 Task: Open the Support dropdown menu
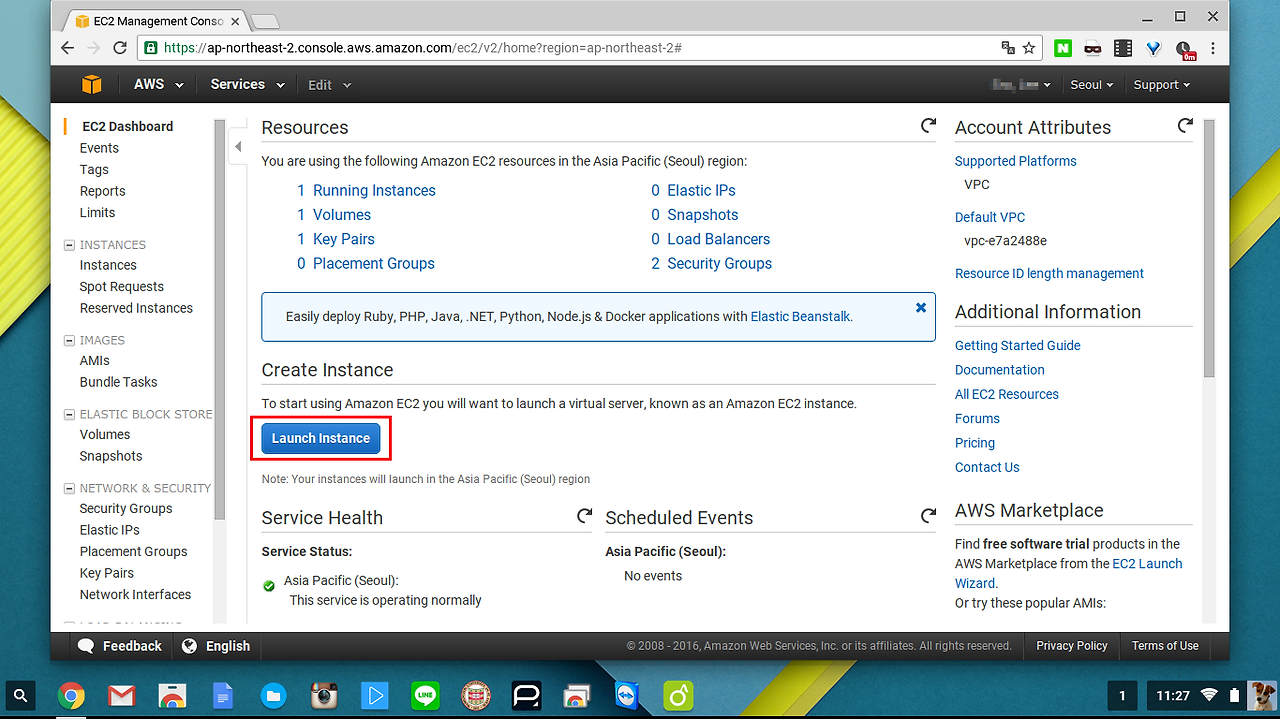1162,85
